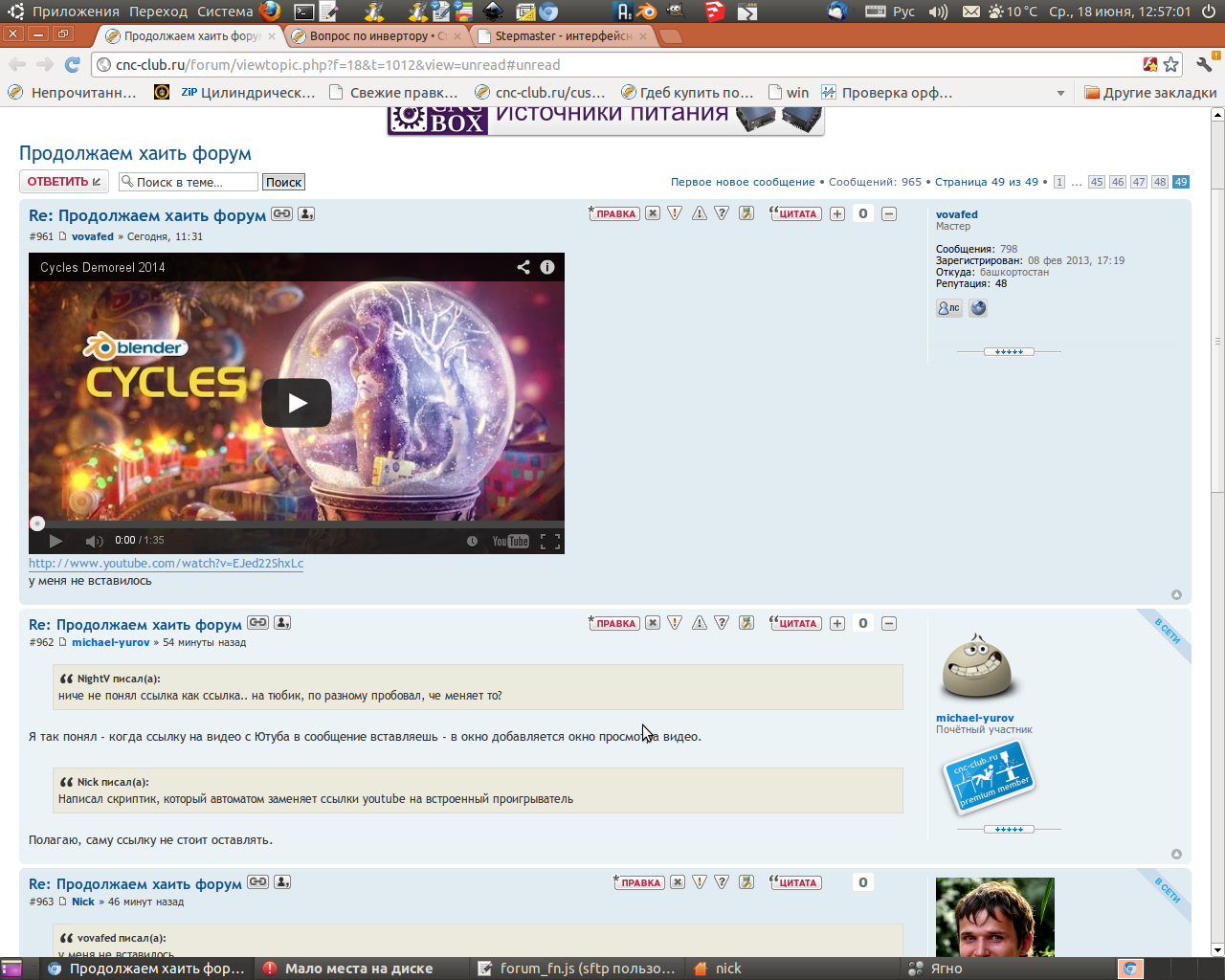
Task: Open the Проверка орф... bookmark
Action: pyautogui.click(x=887, y=93)
